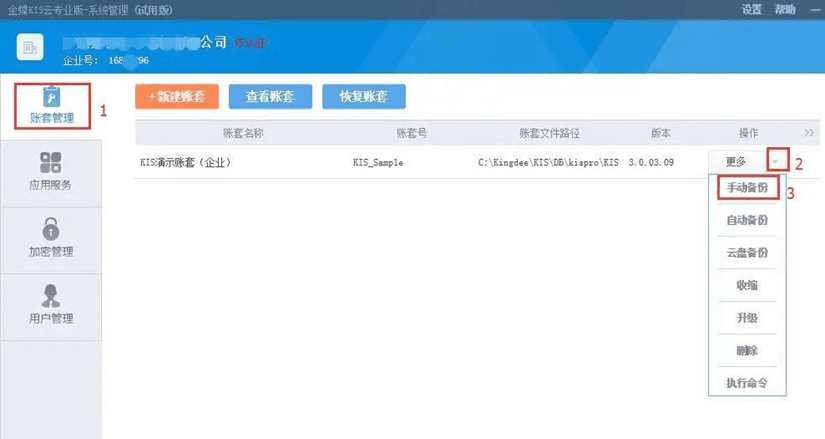Open 应用服务 in the sidebar

[51, 173]
